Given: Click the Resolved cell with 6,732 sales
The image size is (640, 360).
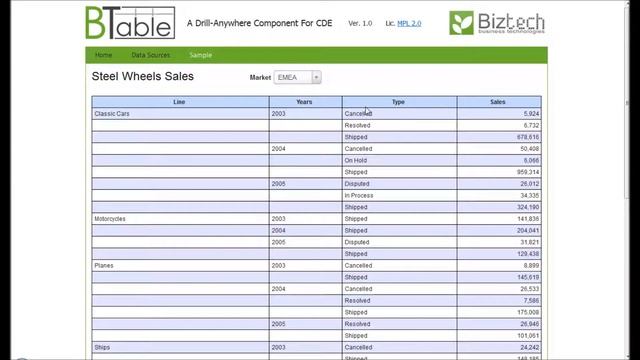Looking at the screenshot, I should click(x=400, y=126).
